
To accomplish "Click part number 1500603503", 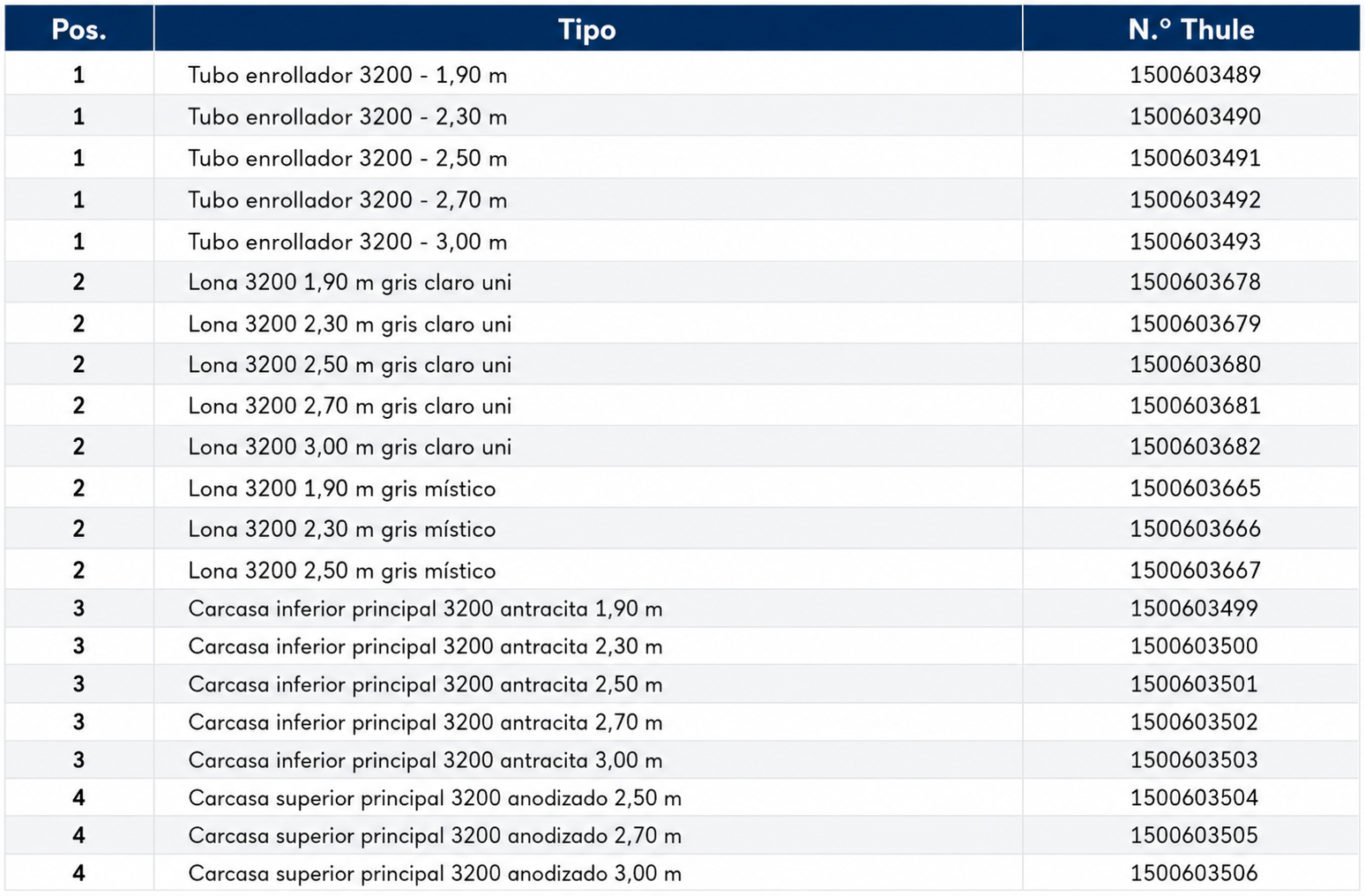I will 1194,760.
